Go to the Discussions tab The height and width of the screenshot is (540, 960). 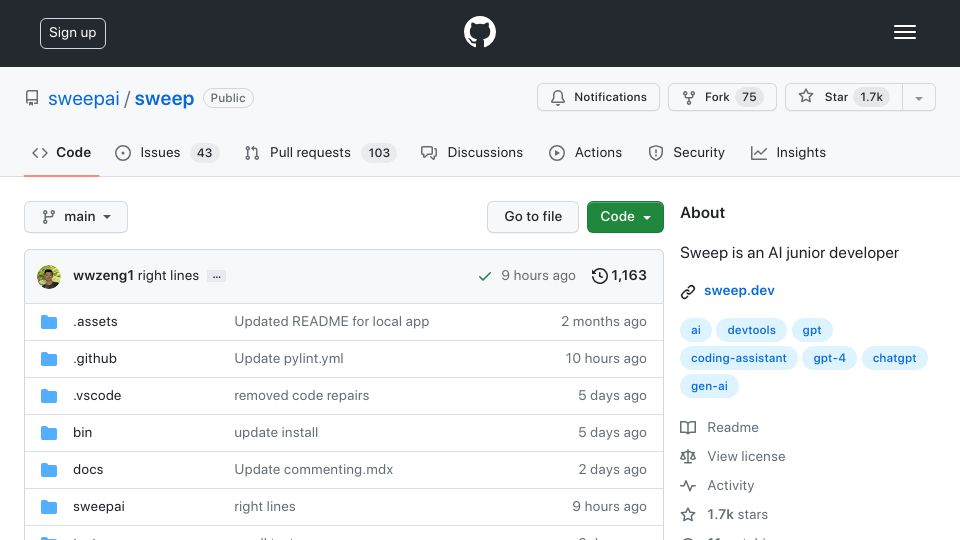coord(471,152)
